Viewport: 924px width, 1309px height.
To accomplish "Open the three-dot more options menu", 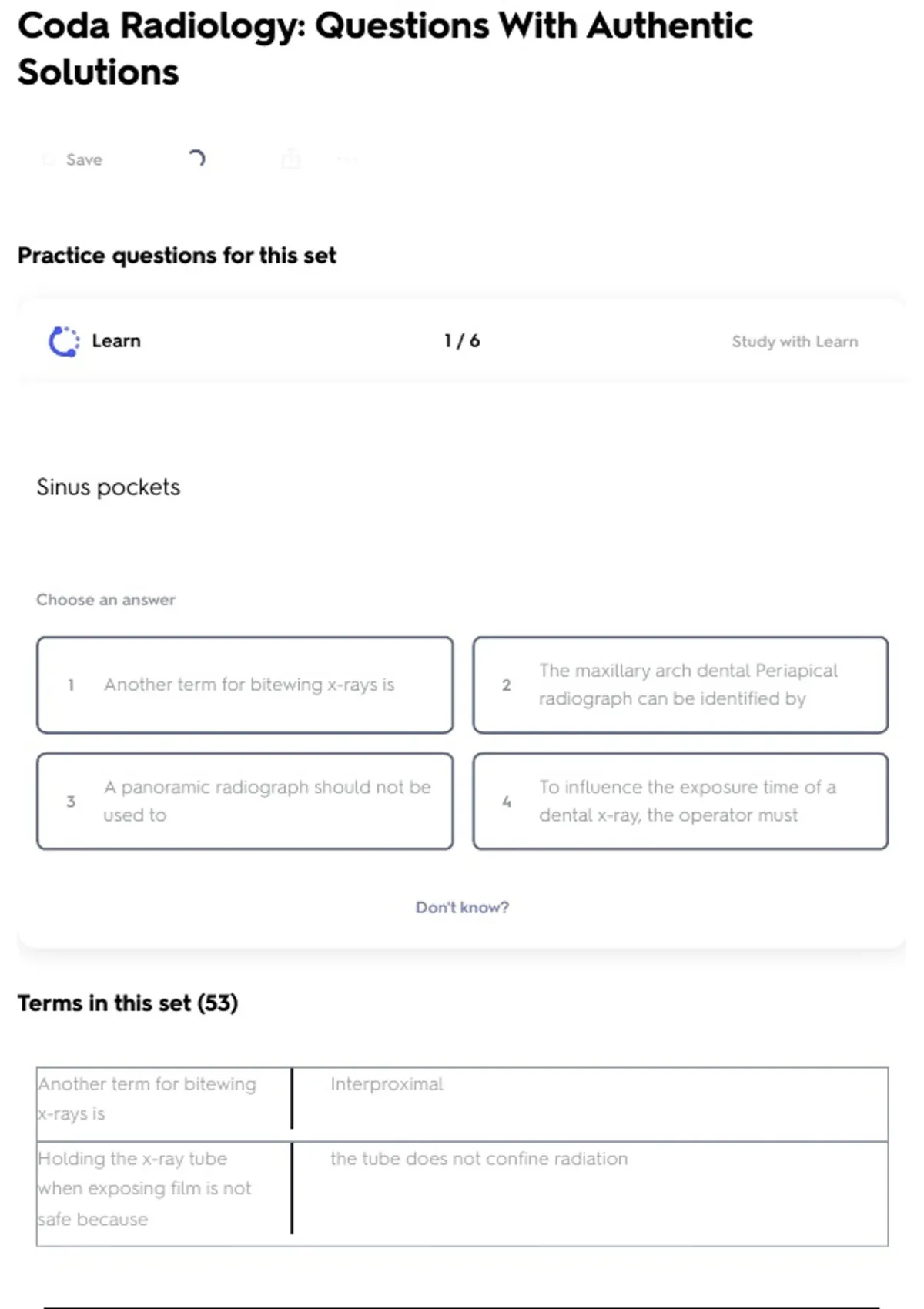I will (347, 159).
